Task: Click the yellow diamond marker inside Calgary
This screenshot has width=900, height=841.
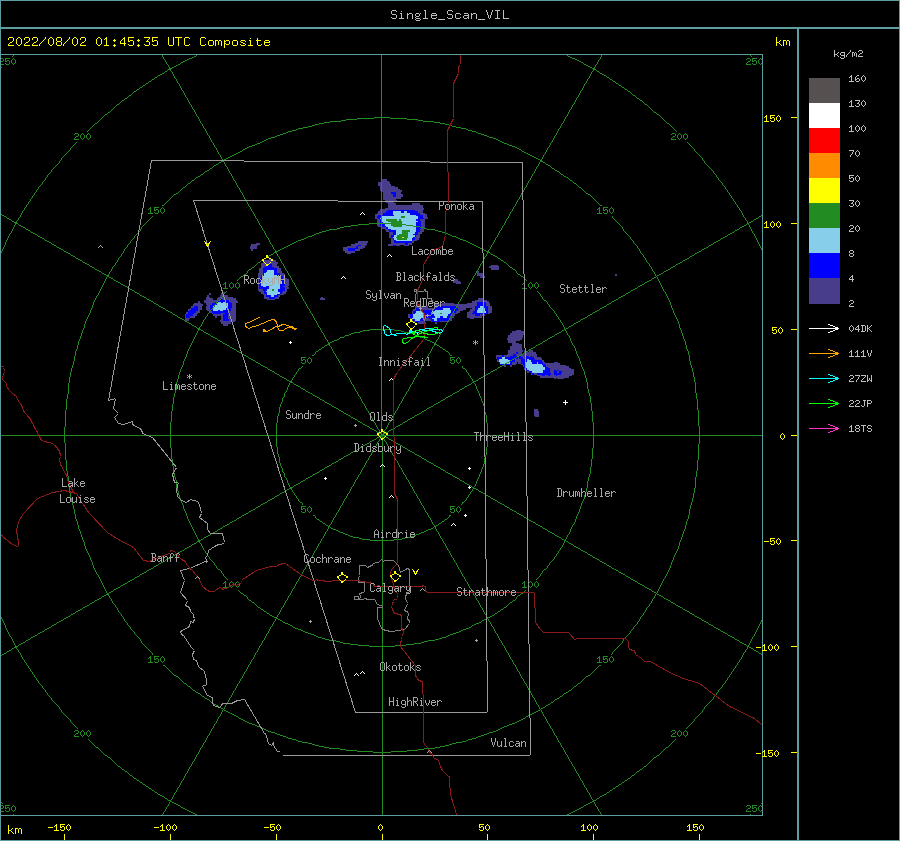Action: (395, 576)
